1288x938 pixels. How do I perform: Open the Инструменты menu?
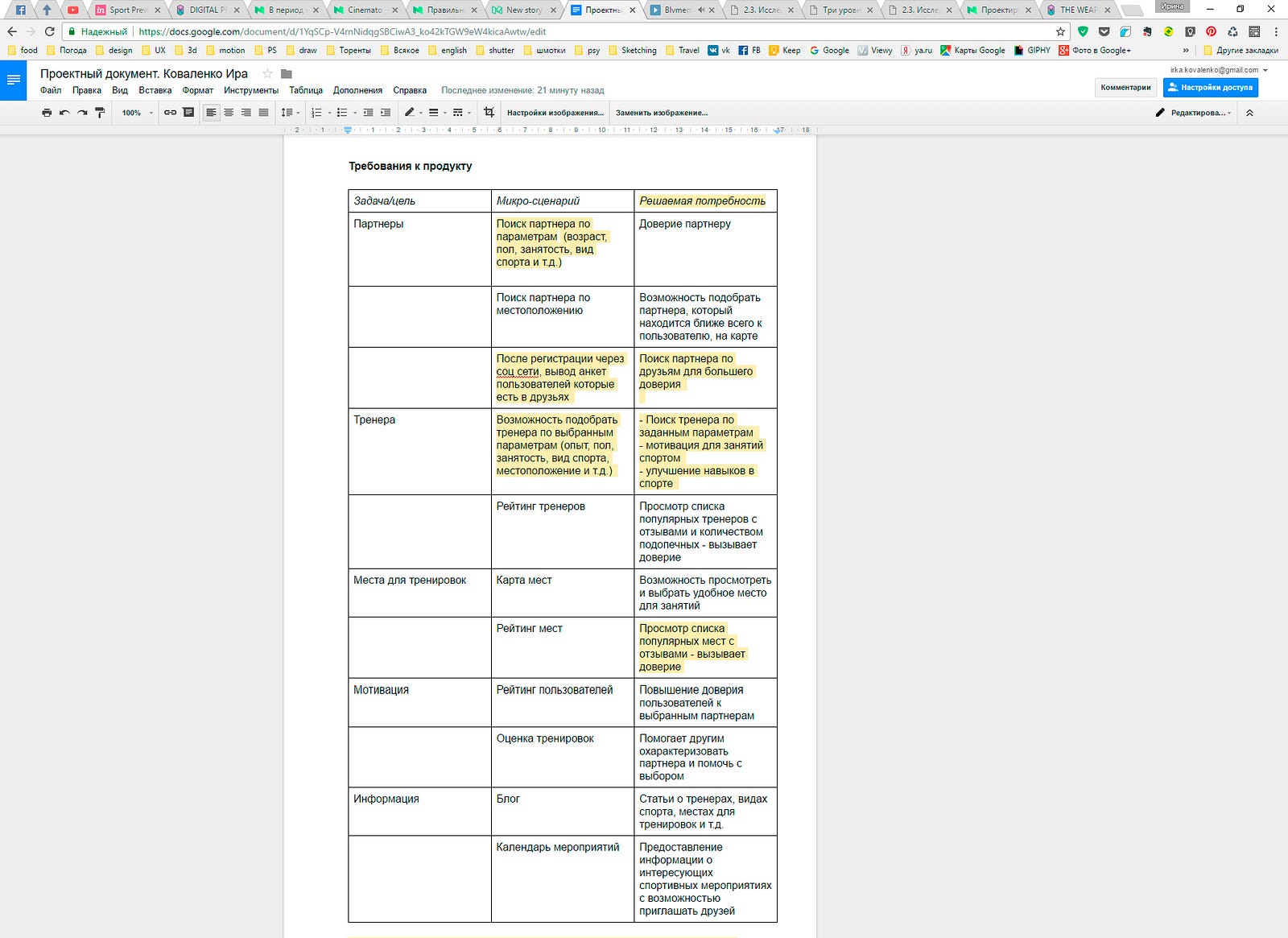tap(251, 90)
